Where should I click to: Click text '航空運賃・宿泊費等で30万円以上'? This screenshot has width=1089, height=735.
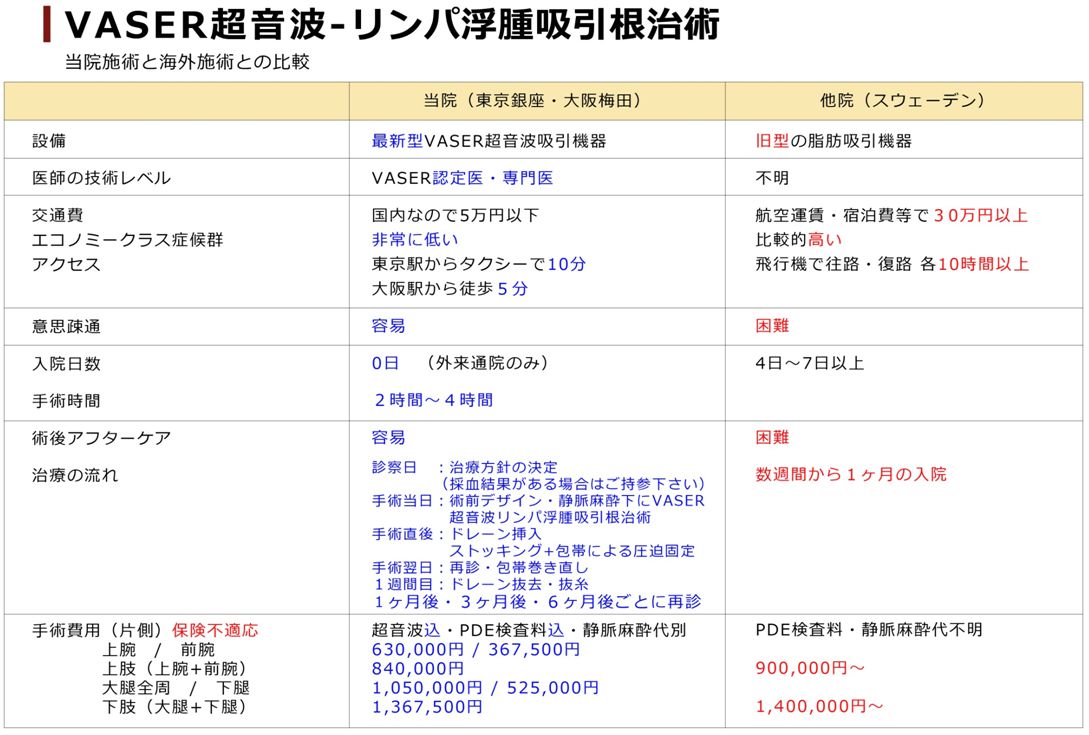click(x=892, y=215)
